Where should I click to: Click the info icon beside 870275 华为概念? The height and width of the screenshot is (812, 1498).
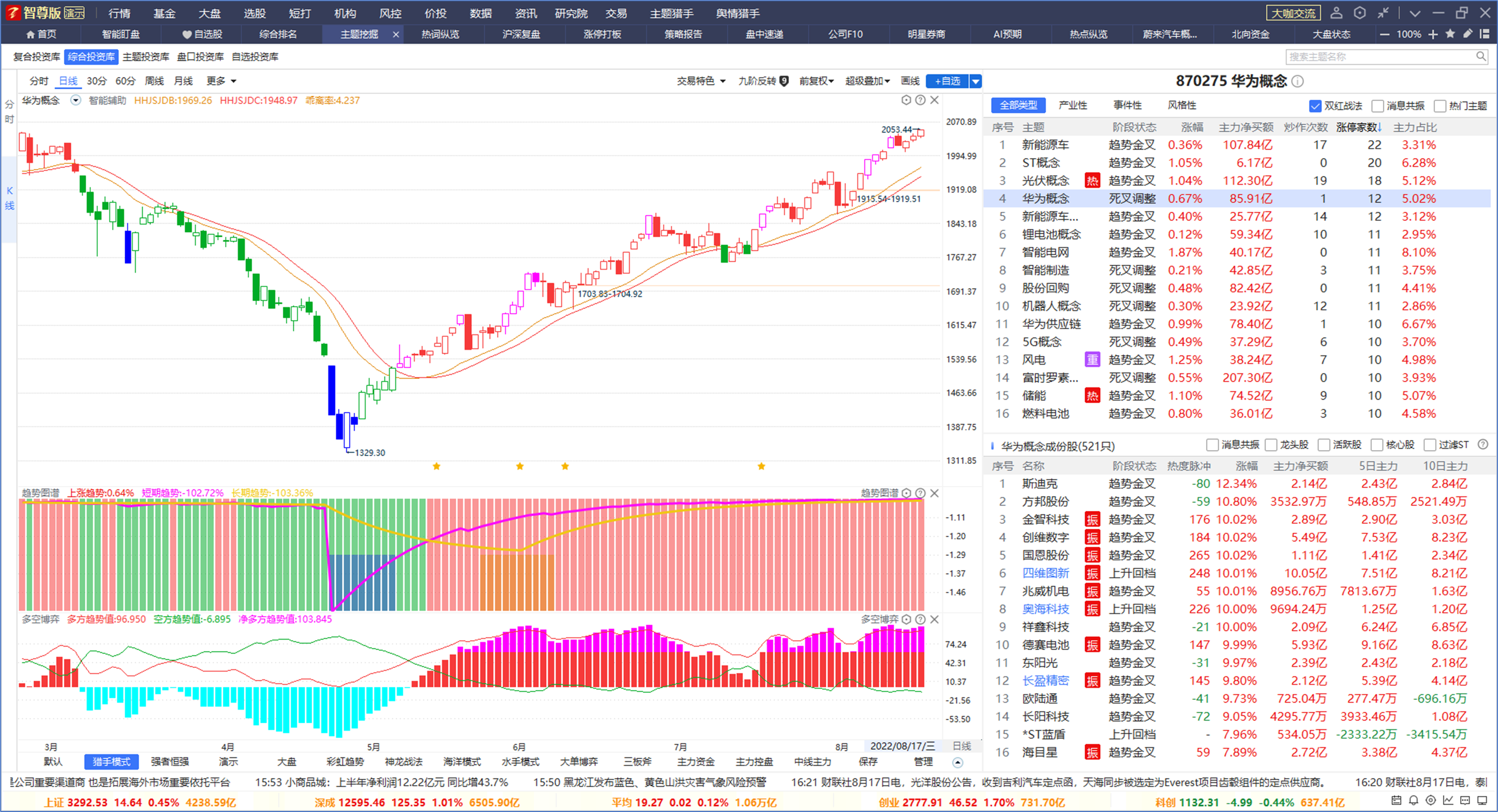click(1298, 81)
